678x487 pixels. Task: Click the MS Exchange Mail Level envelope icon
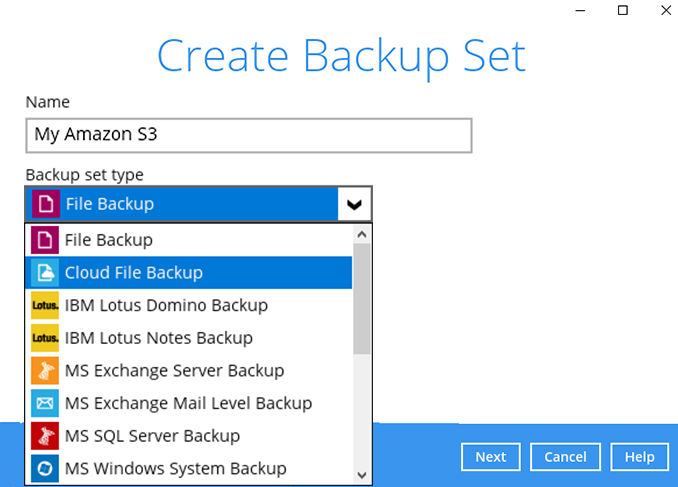(45, 403)
